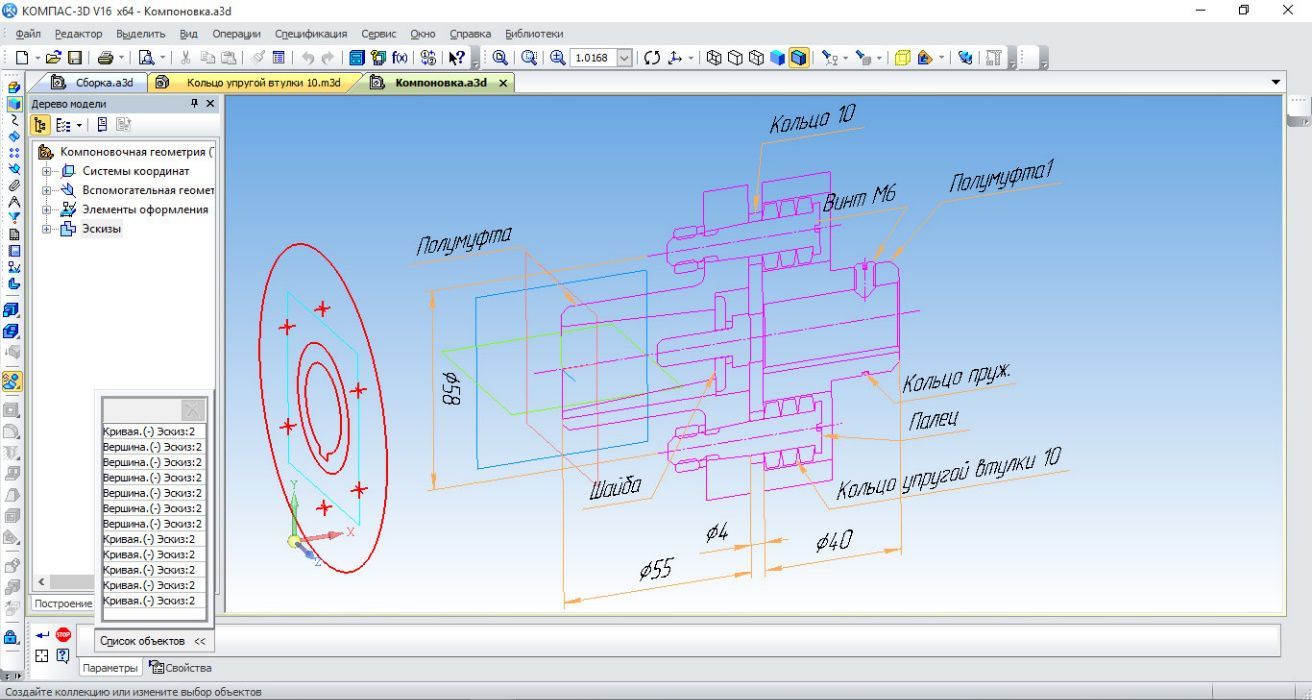Open the Variables f(x) tool
Image resolution: width=1312 pixels, height=700 pixels.
point(400,58)
